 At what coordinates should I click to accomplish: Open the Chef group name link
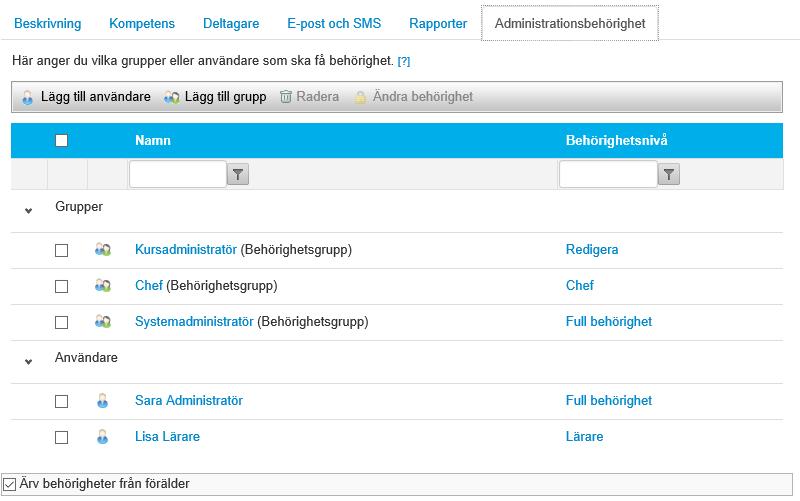tap(149, 285)
